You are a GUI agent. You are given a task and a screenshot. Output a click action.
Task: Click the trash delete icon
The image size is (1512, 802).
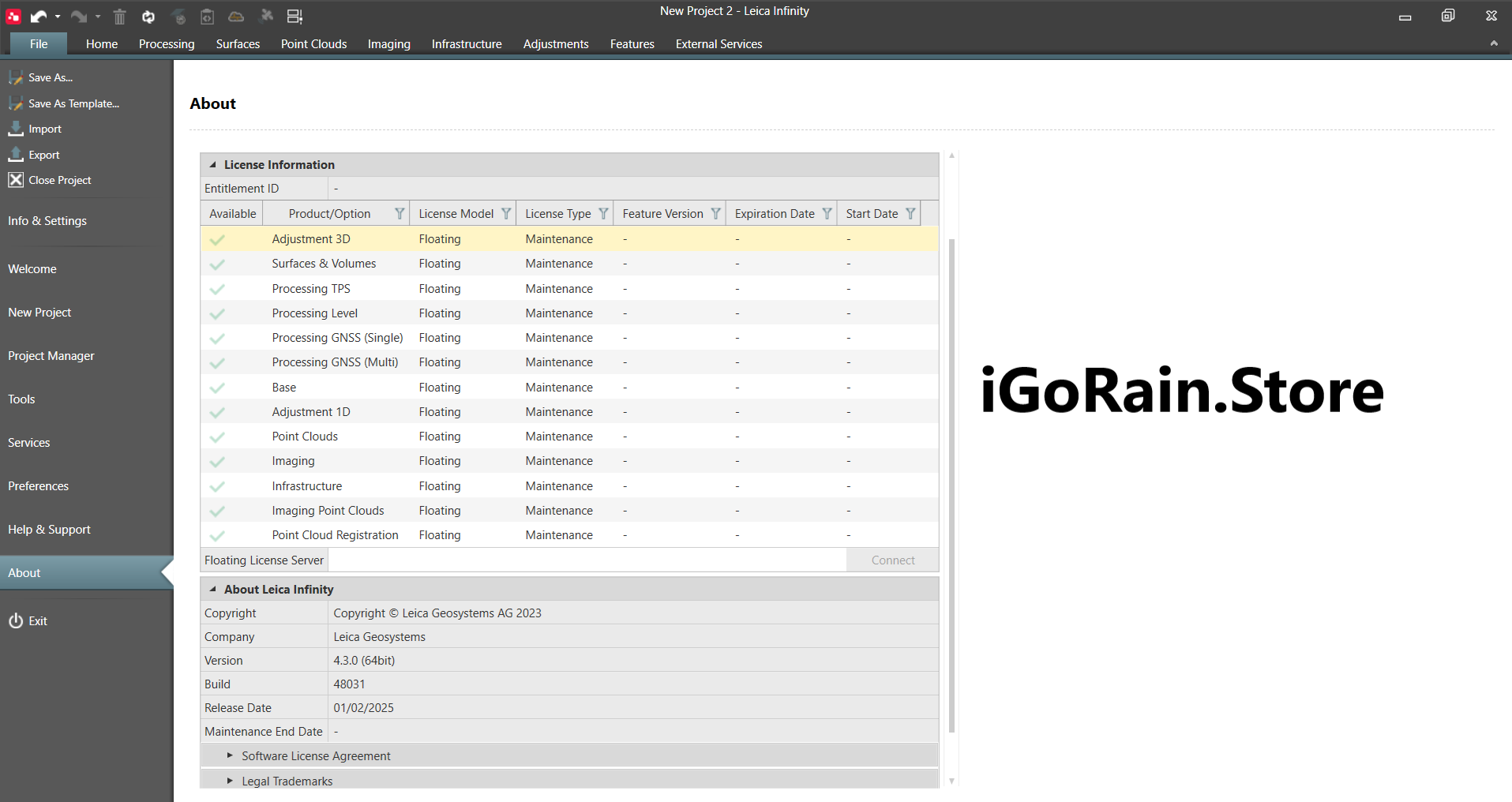(119, 17)
